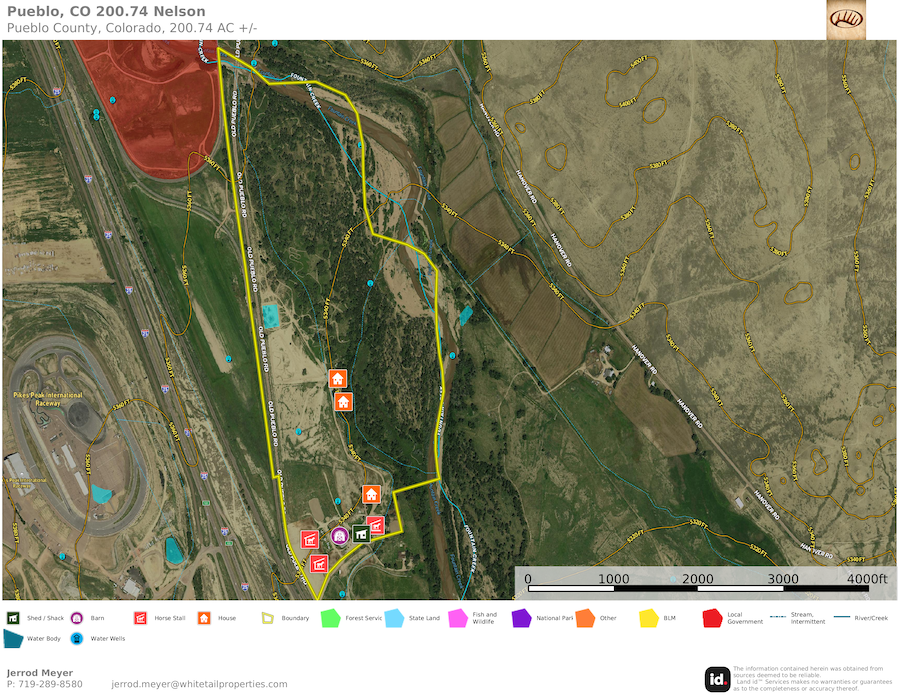This screenshot has height=696, width=900.
Task: Click the Horse Stall icon in the legend
Action: (140, 618)
